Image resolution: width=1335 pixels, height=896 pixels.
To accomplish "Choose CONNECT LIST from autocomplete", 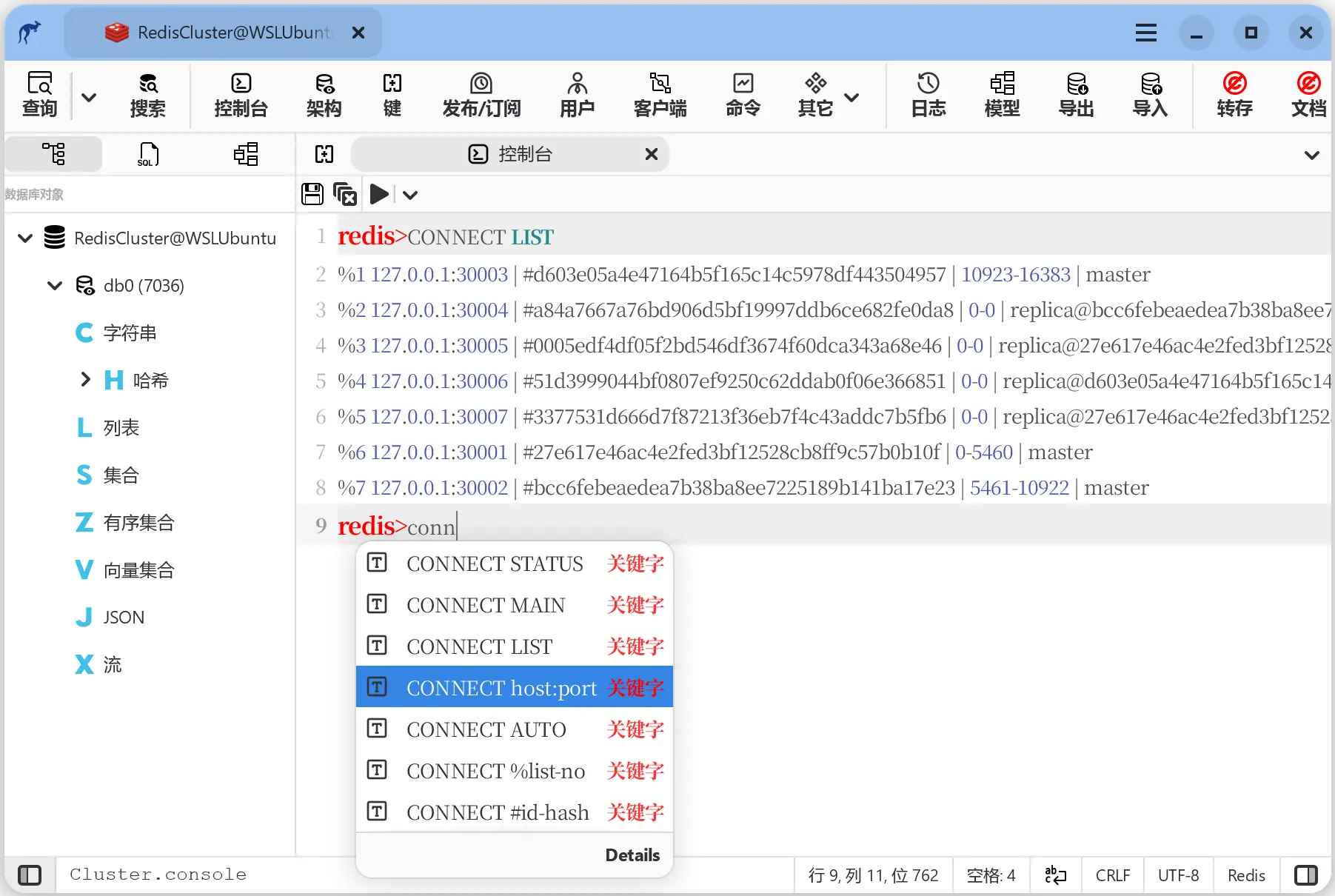I will 515,646.
